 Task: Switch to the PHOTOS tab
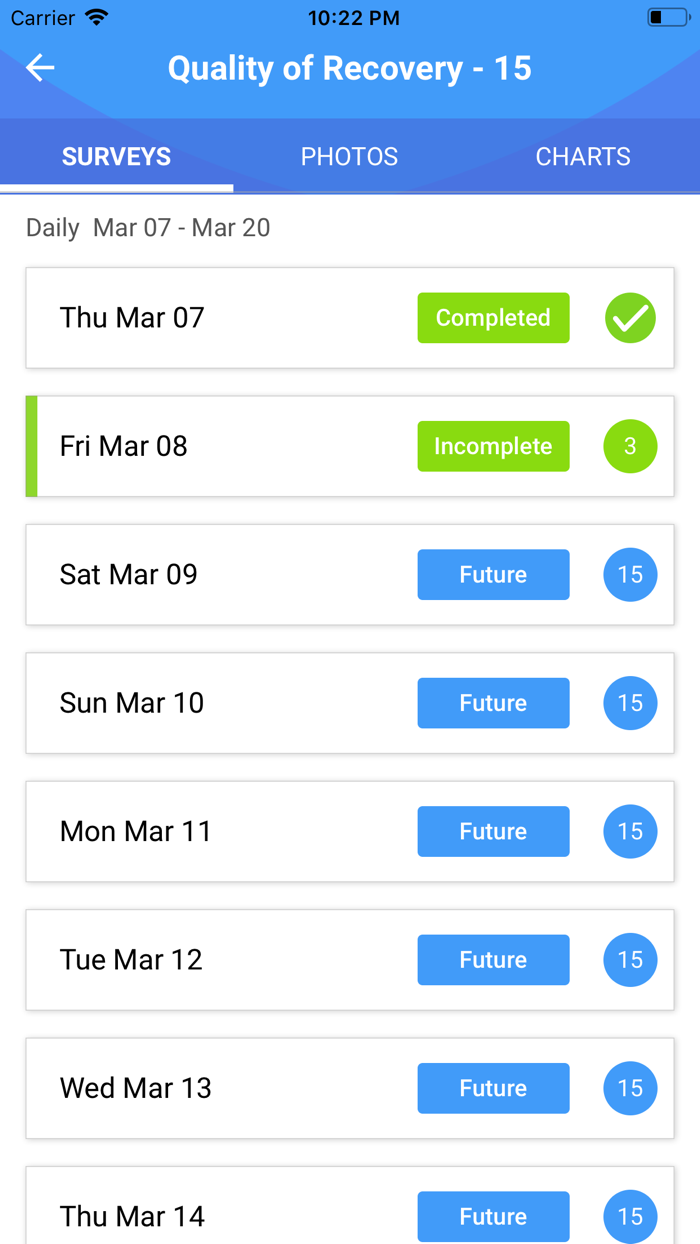pos(349,157)
